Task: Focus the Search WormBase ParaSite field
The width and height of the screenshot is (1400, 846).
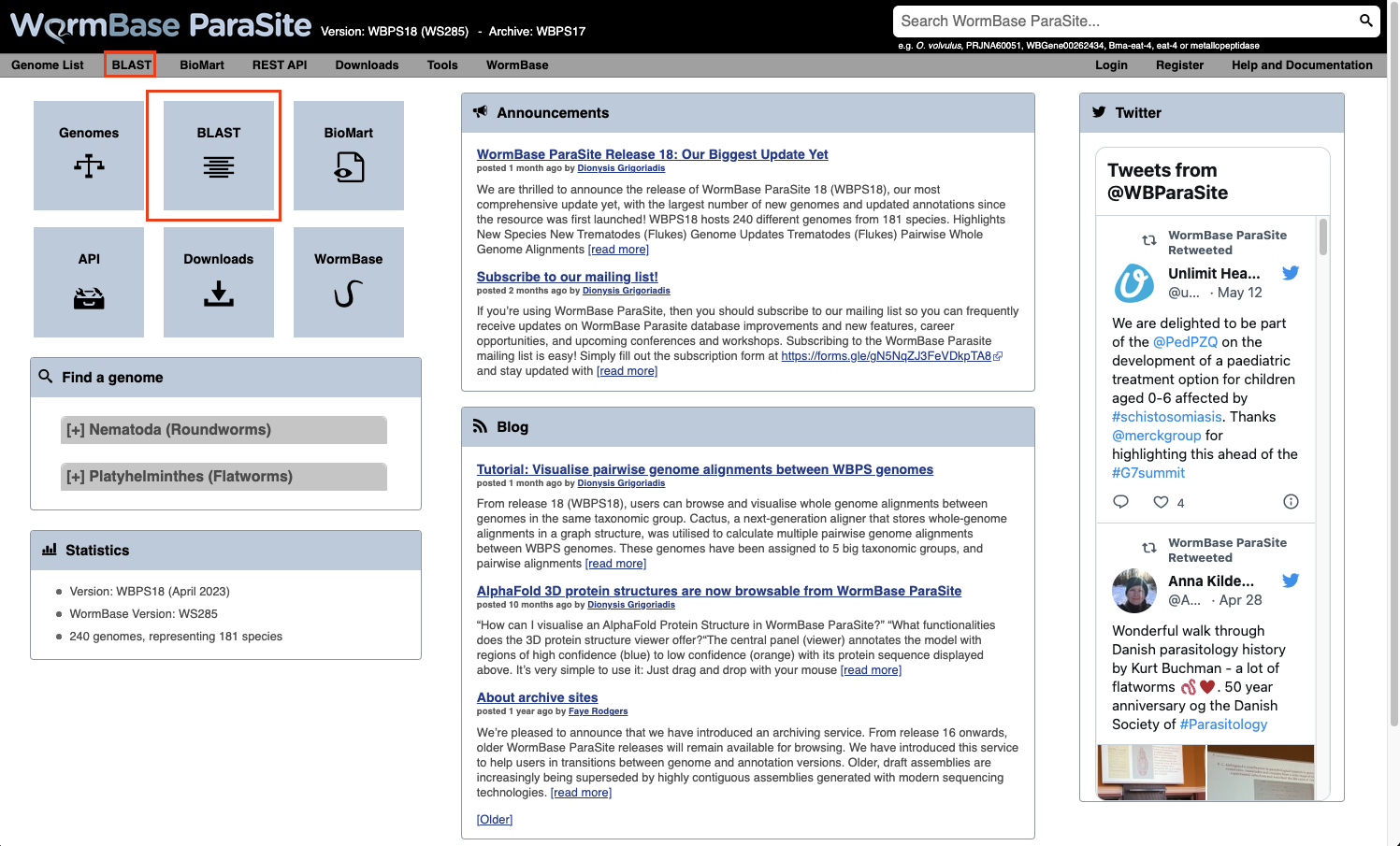Action: pyautogui.click(x=1125, y=21)
